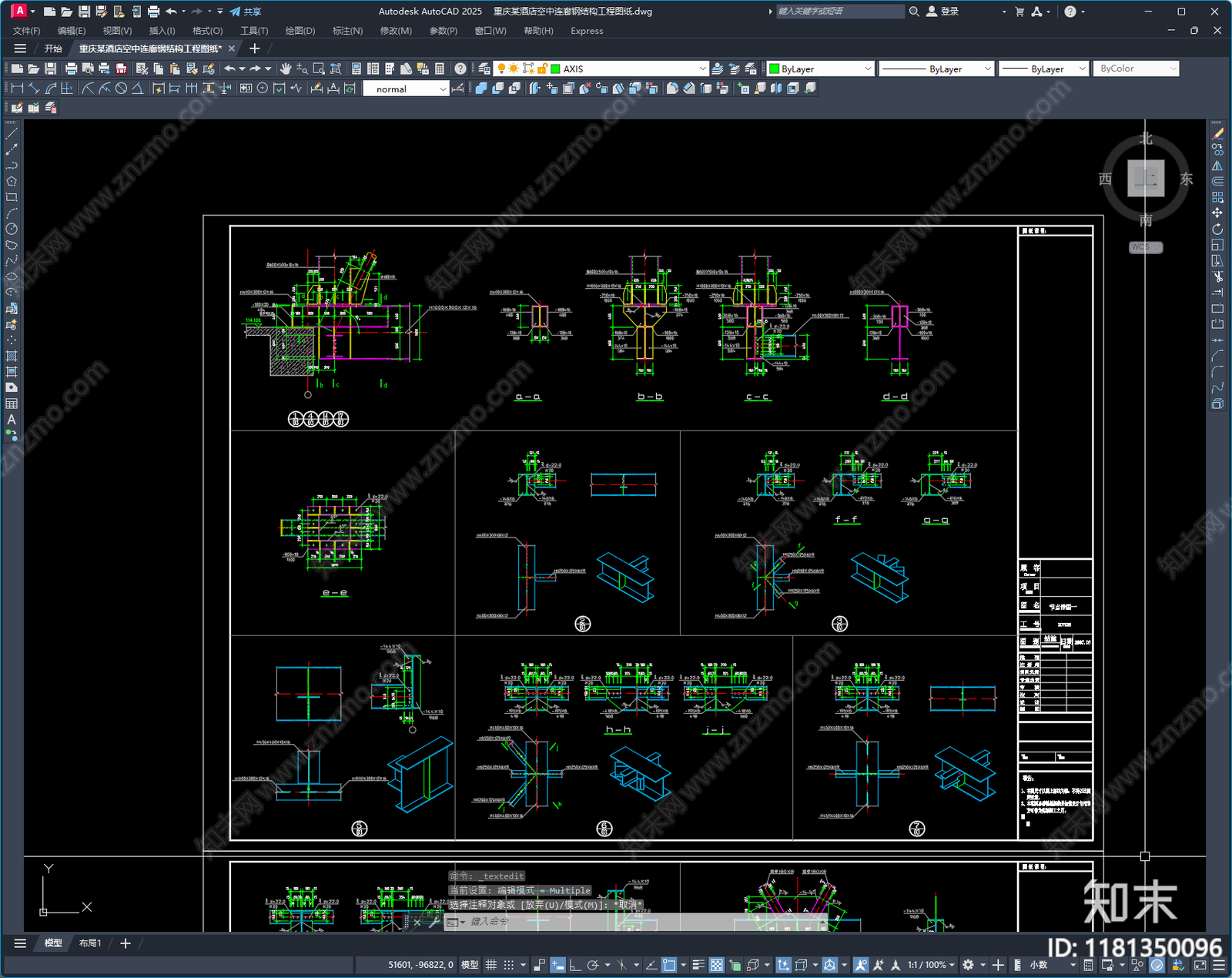This screenshot has width=1232, height=978.
Task: Click the Export to DWF icon
Action: 121,69
